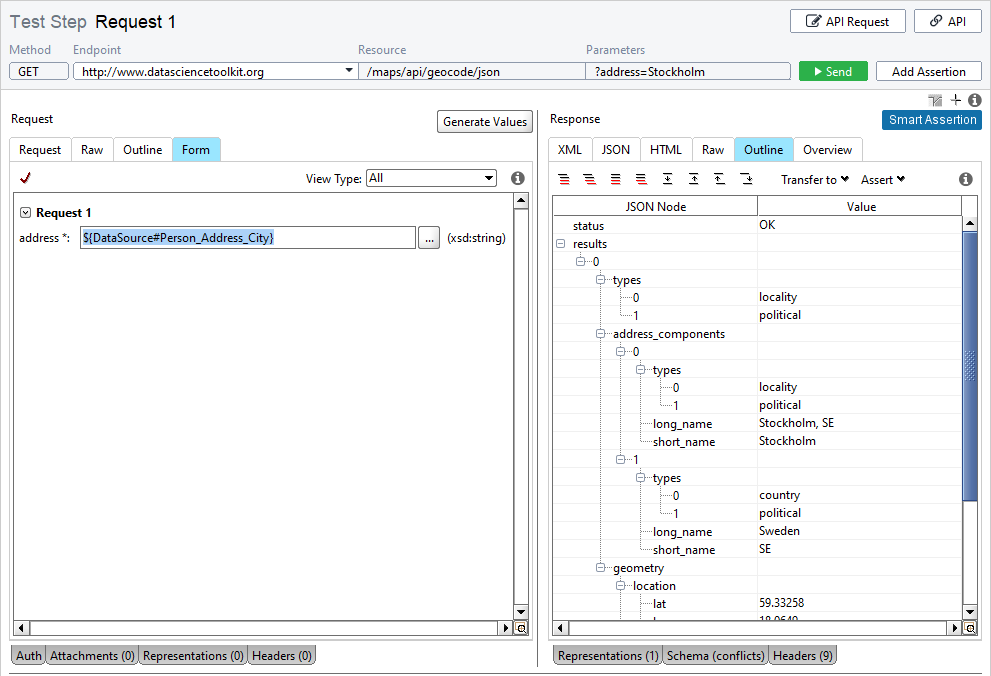
Task: Collapse the results node
Action: click(x=560, y=243)
